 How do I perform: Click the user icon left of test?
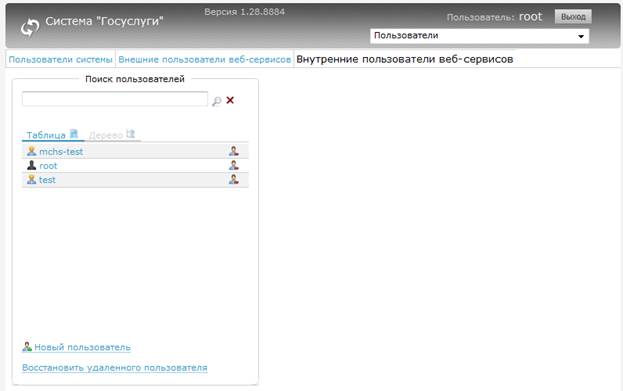pos(31,179)
